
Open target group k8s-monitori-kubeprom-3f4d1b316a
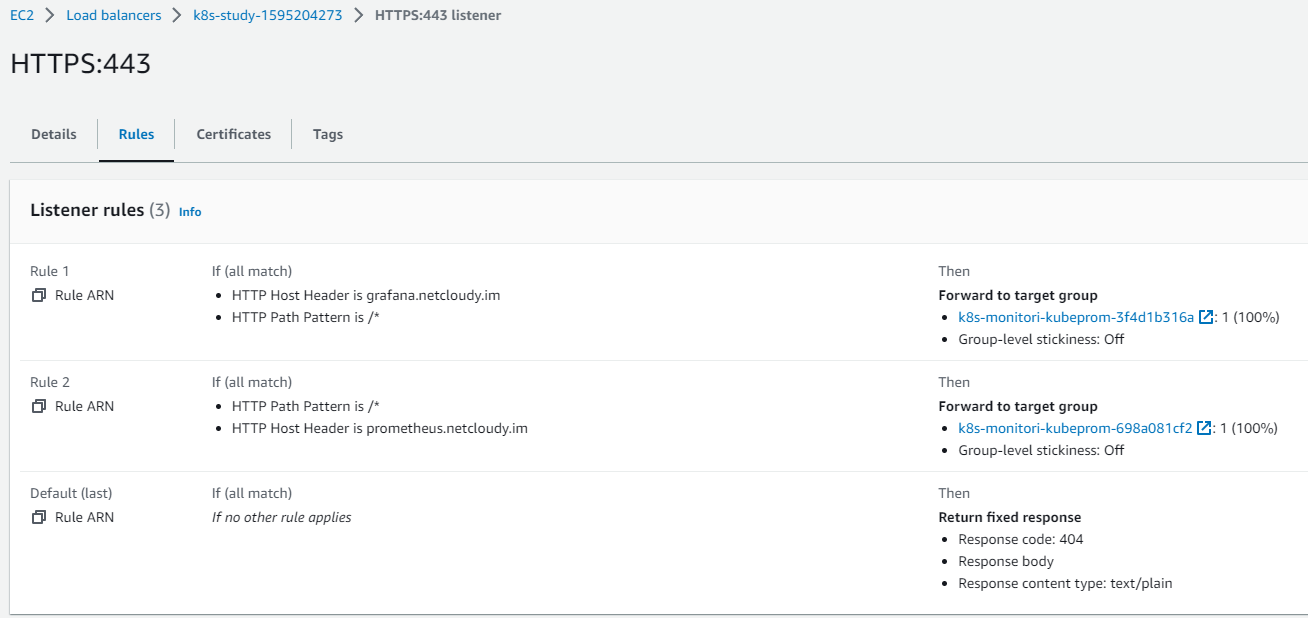point(1076,317)
